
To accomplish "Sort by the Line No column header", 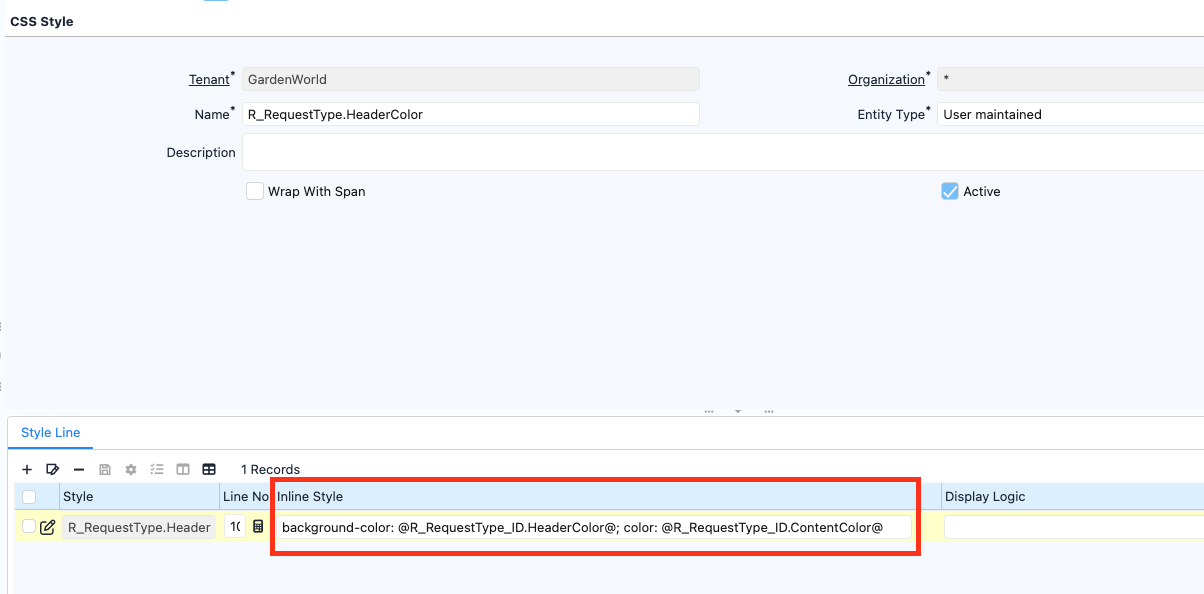I will [246, 497].
